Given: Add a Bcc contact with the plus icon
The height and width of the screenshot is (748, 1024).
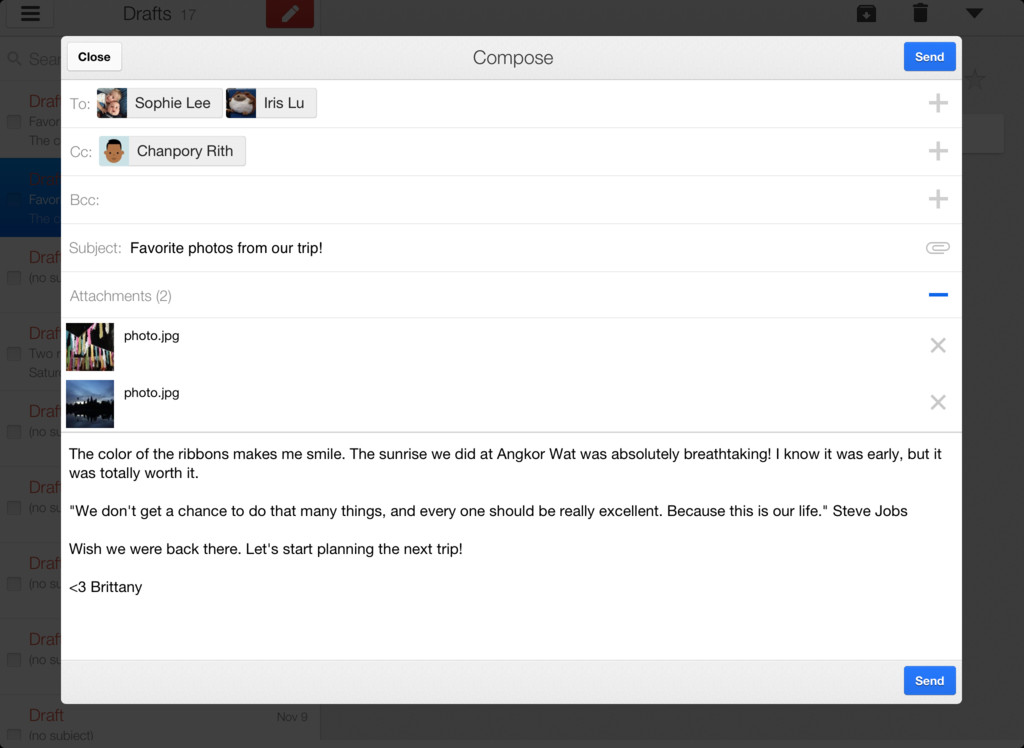Looking at the screenshot, I should (x=938, y=199).
